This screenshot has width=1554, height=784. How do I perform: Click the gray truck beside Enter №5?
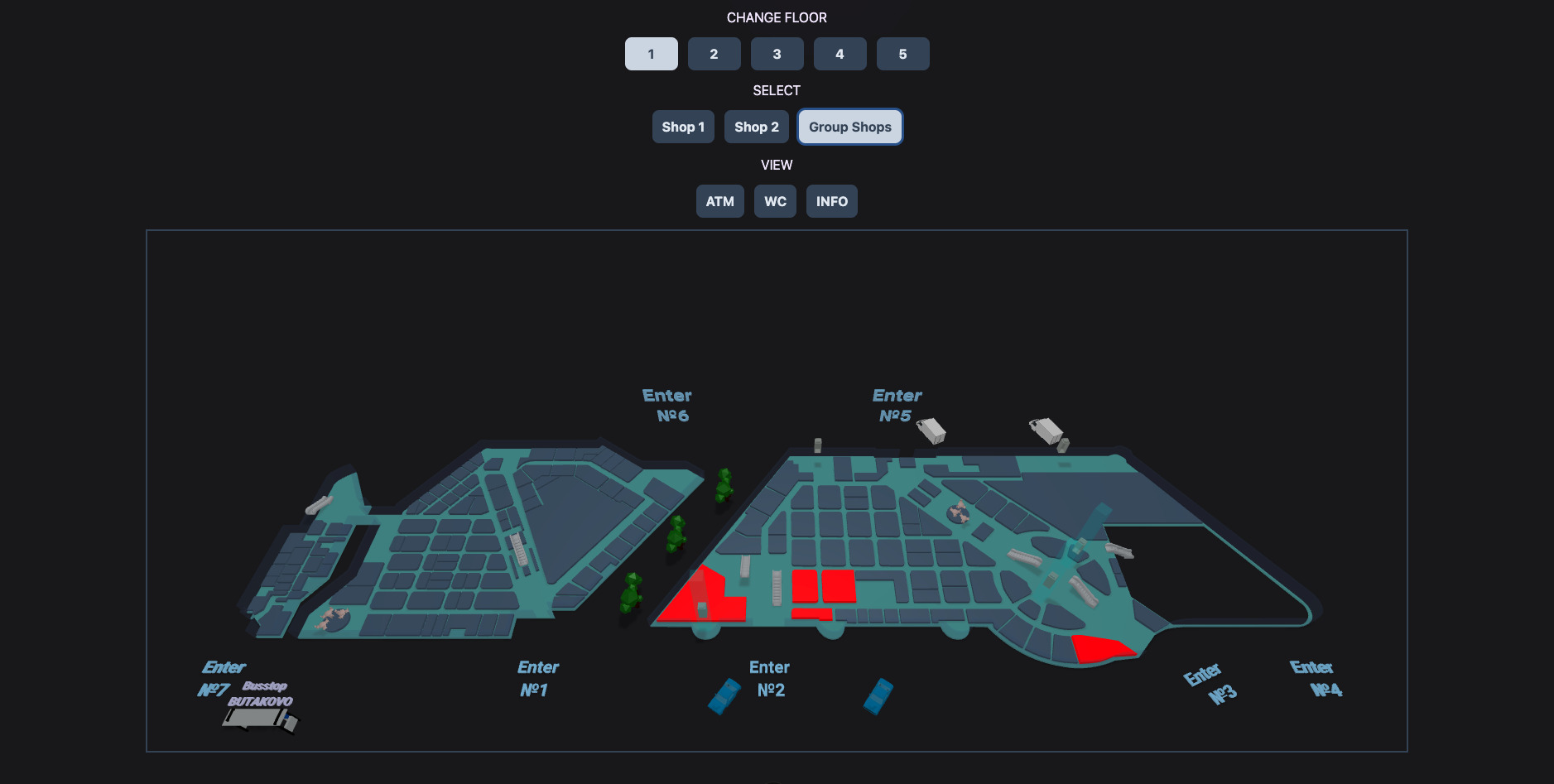click(931, 430)
